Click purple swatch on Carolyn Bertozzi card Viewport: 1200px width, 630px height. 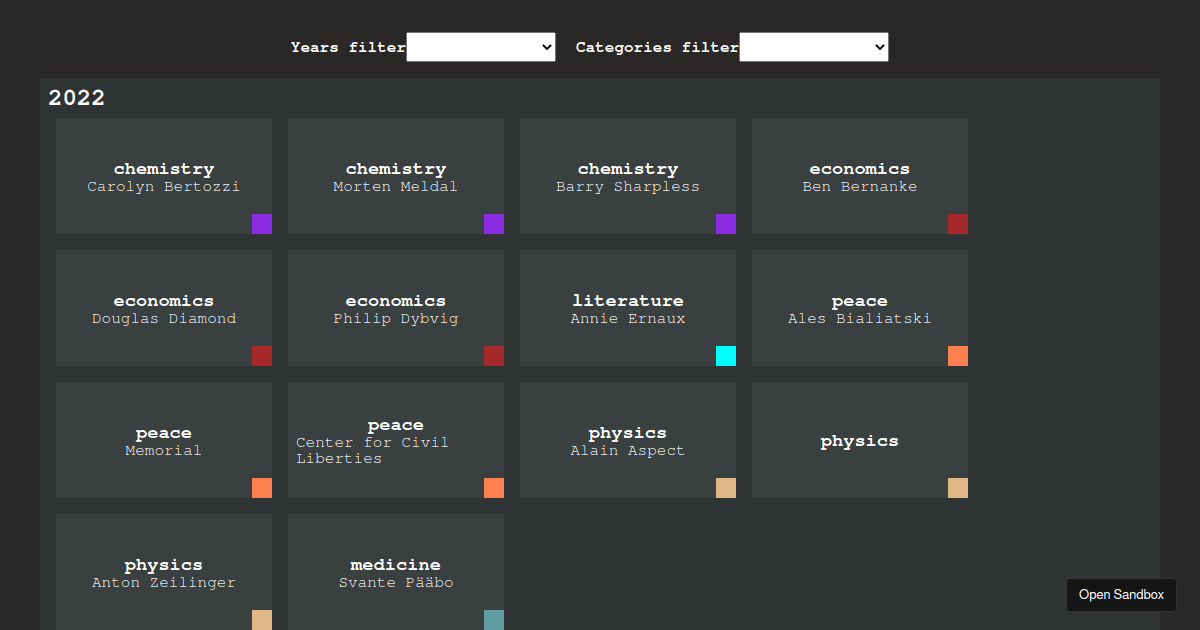[262, 224]
